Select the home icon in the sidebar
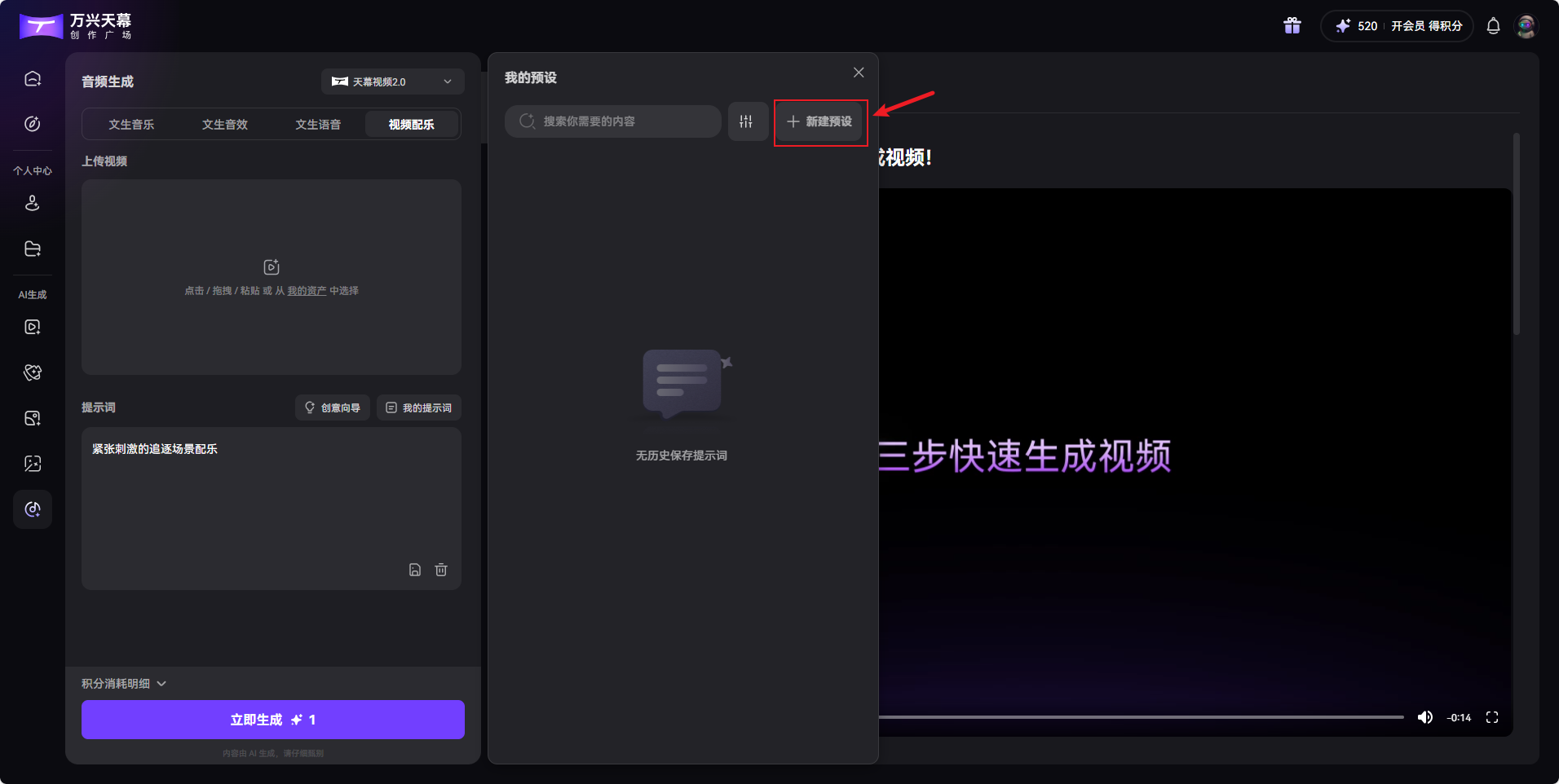The height and width of the screenshot is (784, 1559). [x=32, y=77]
